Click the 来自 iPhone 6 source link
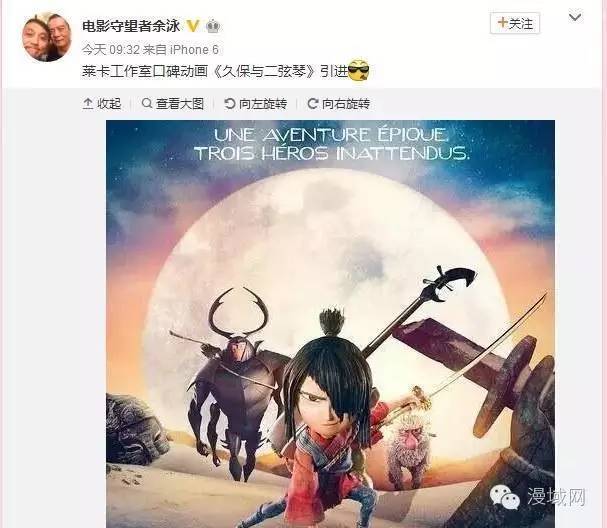607x528 pixels. (x=181, y=50)
